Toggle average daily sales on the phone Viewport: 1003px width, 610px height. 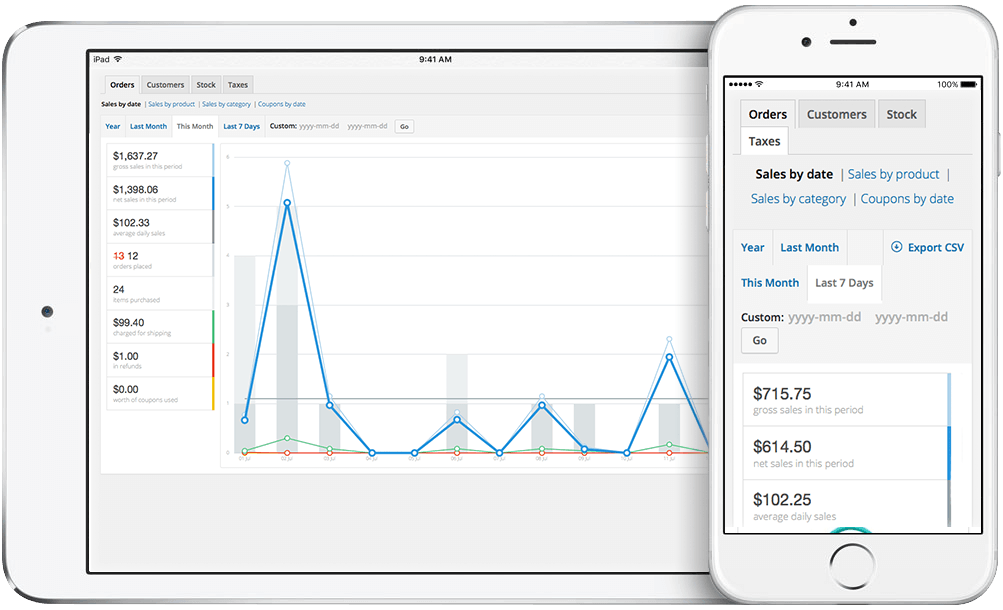pos(846,503)
